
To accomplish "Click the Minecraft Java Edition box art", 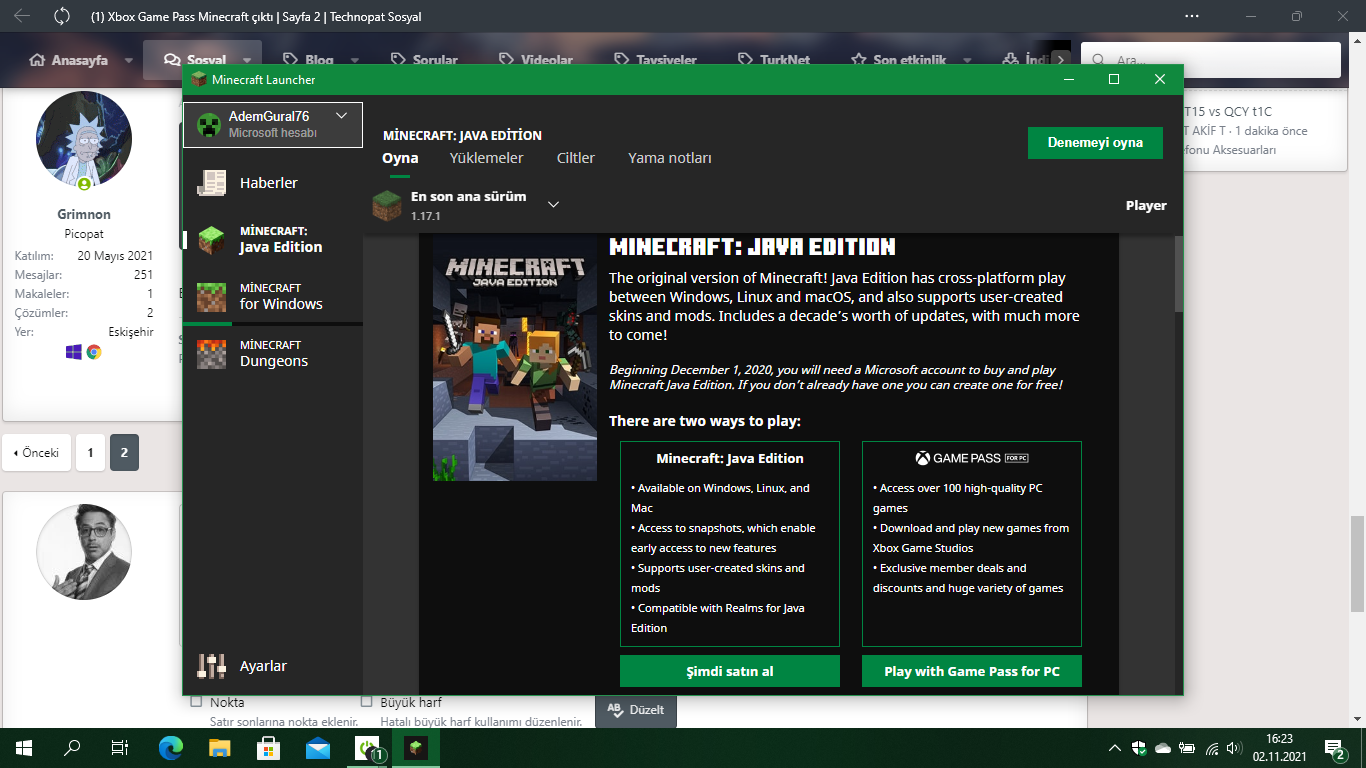I will 515,359.
